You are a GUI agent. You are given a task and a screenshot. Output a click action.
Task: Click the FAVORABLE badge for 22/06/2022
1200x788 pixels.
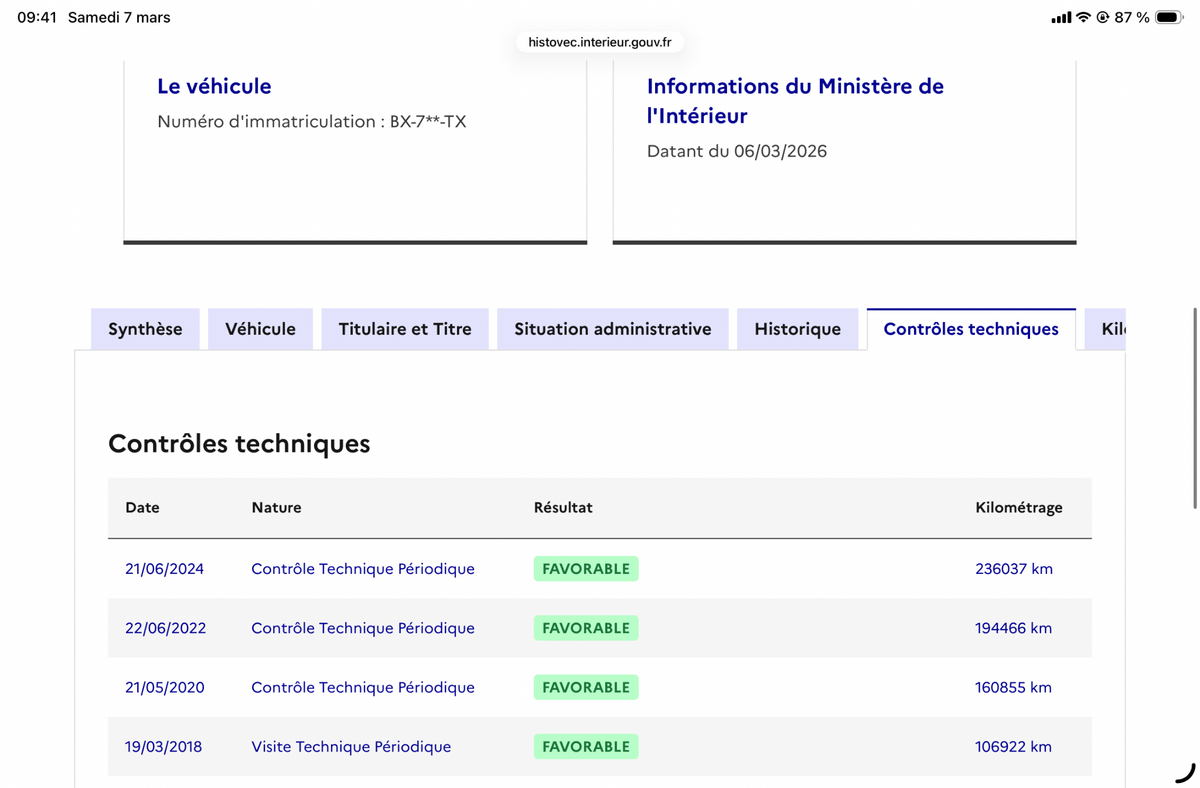coord(586,628)
